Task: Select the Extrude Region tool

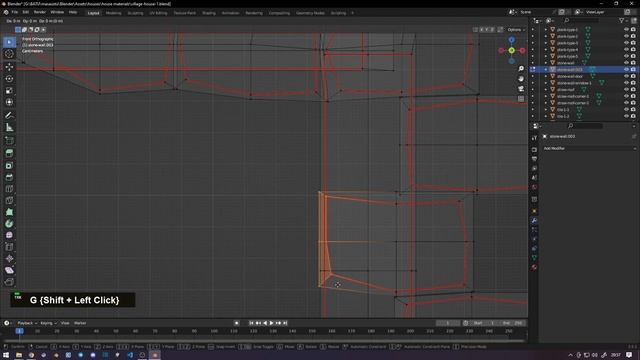Action: point(9,153)
